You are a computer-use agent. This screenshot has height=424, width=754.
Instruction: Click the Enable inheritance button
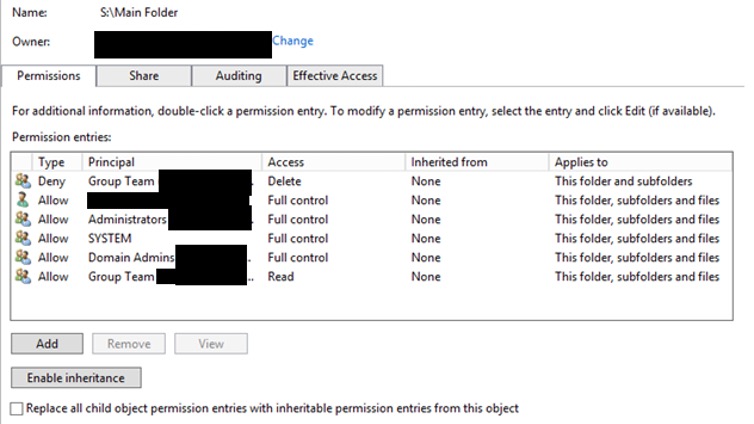(76, 378)
